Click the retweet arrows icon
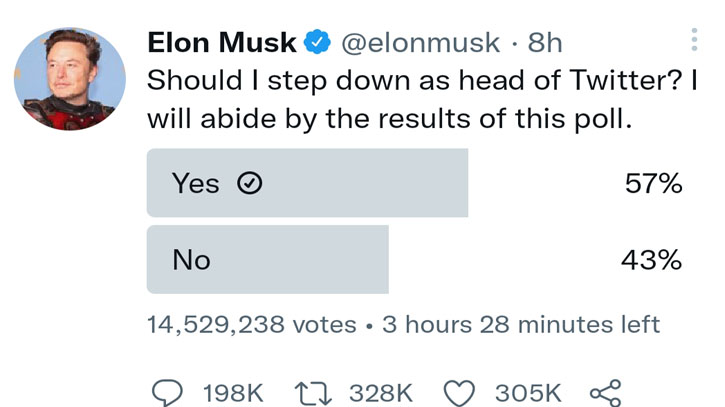This screenshot has height=407, width=725. click(314, 392)
